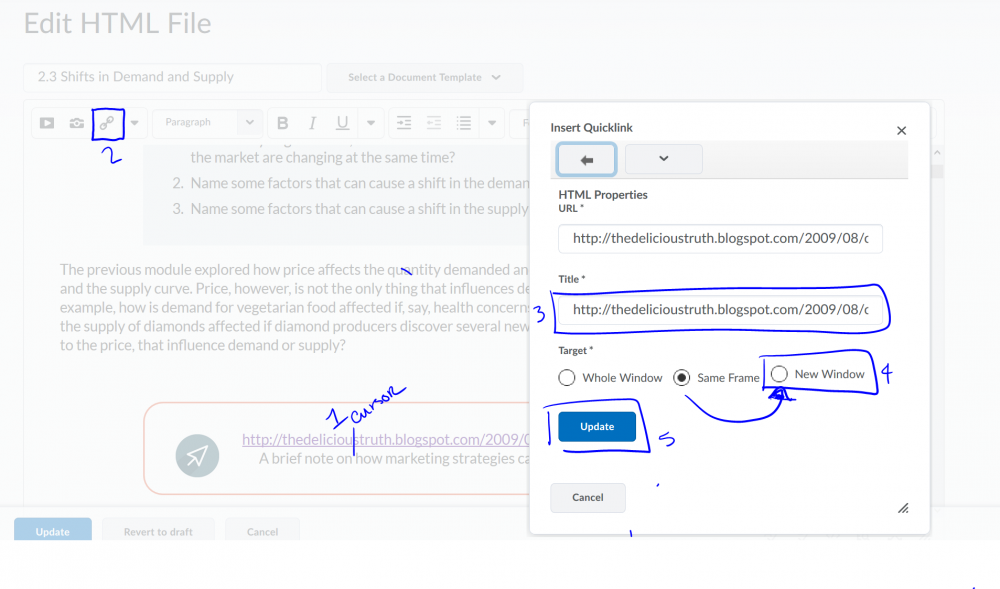1000x589 pixels.
Task: Close the Insert Quicklink dialog with X
Action: [x=901, y=130]
